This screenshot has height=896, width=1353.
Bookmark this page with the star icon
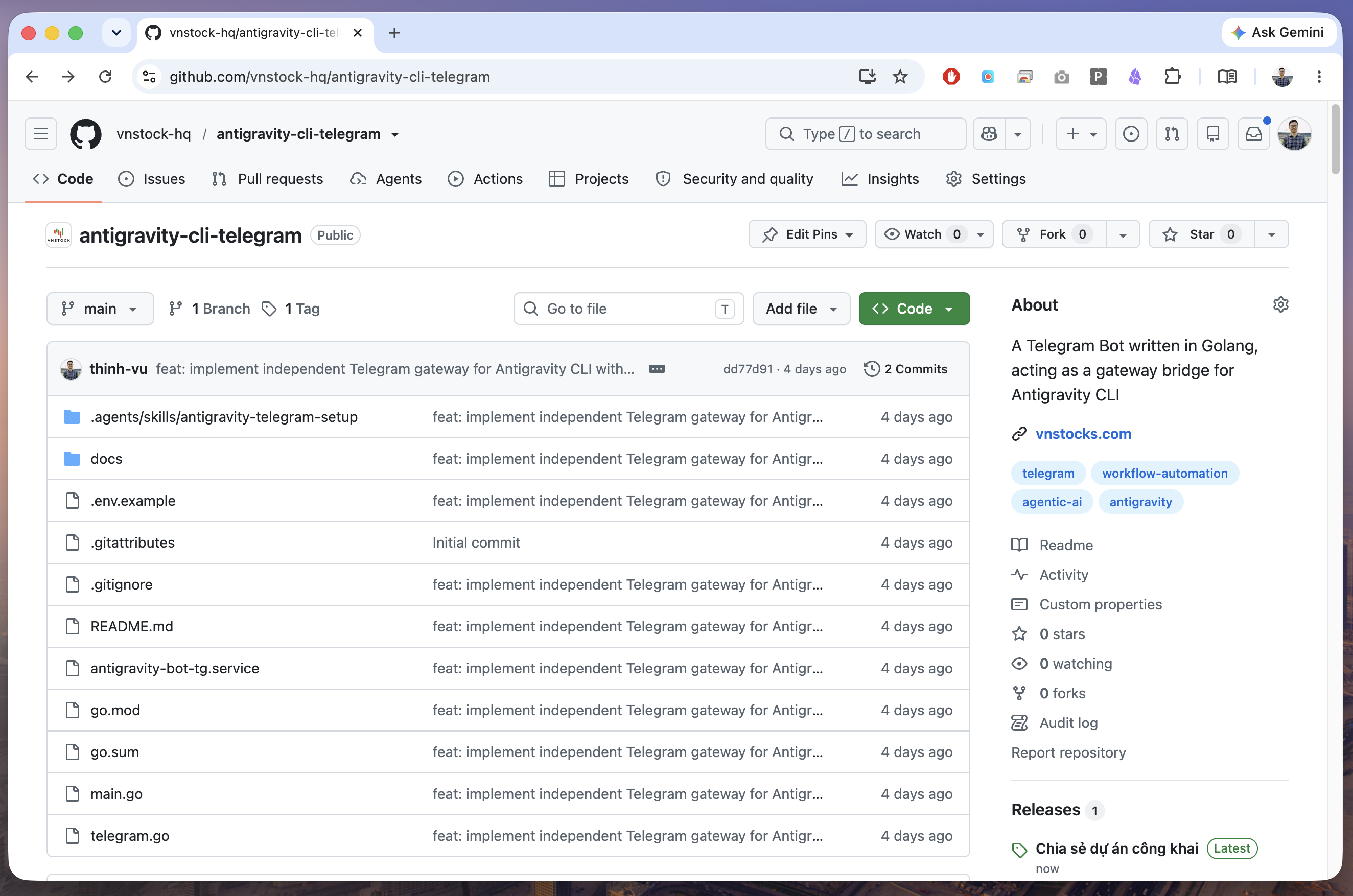(x=900, y=77)
